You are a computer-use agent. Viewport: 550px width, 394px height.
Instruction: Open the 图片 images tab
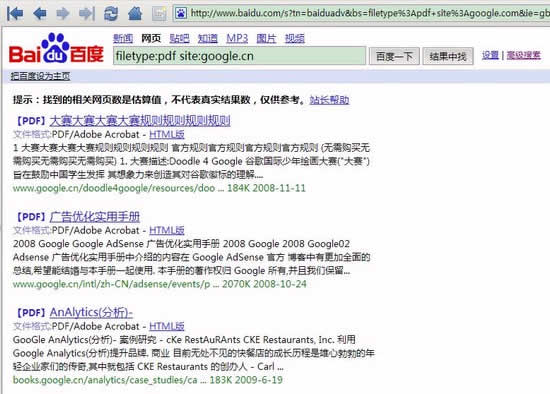pyautogui.click(x=266, y=38)
